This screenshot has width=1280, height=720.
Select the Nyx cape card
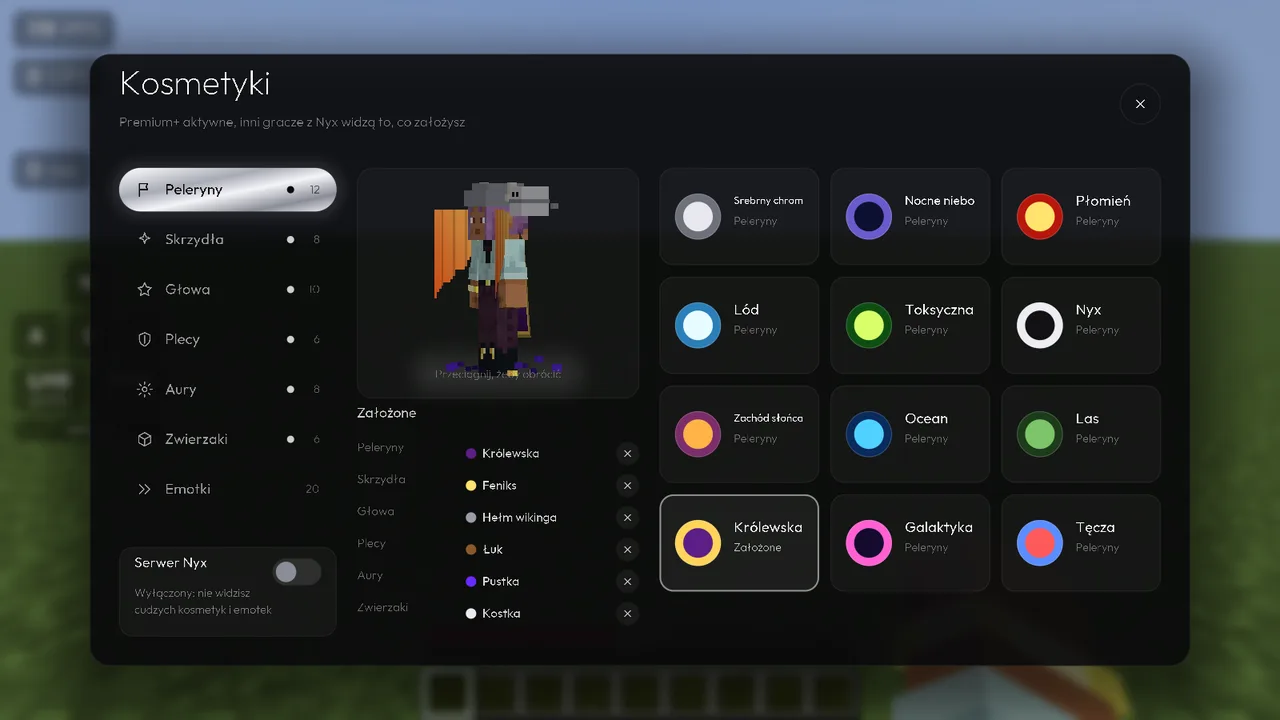[1081, 325]
